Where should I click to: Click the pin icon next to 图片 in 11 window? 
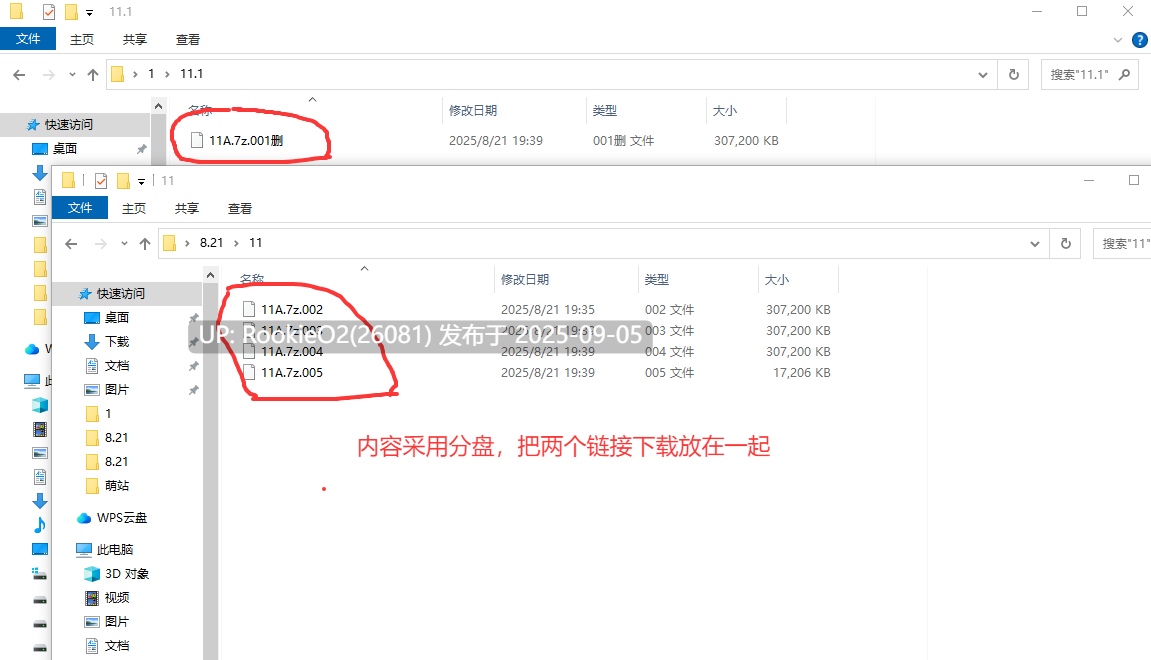[193, 391]
